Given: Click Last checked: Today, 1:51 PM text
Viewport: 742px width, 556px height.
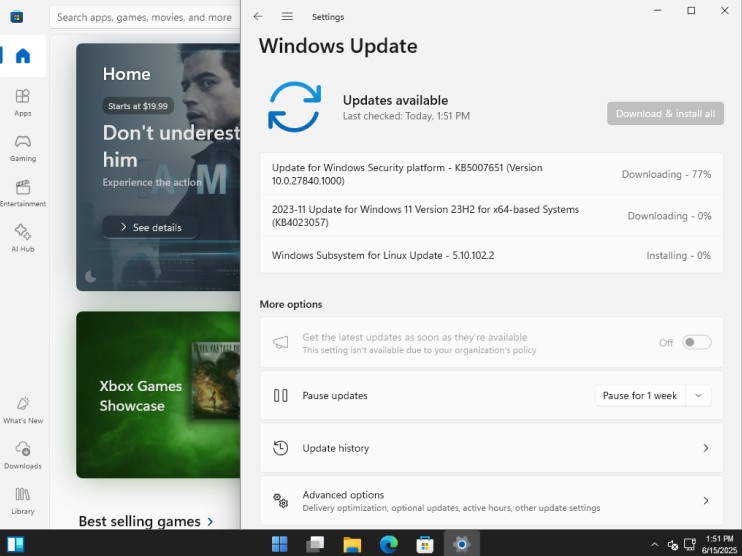Looking at the screenshot, I should [406, 116].
